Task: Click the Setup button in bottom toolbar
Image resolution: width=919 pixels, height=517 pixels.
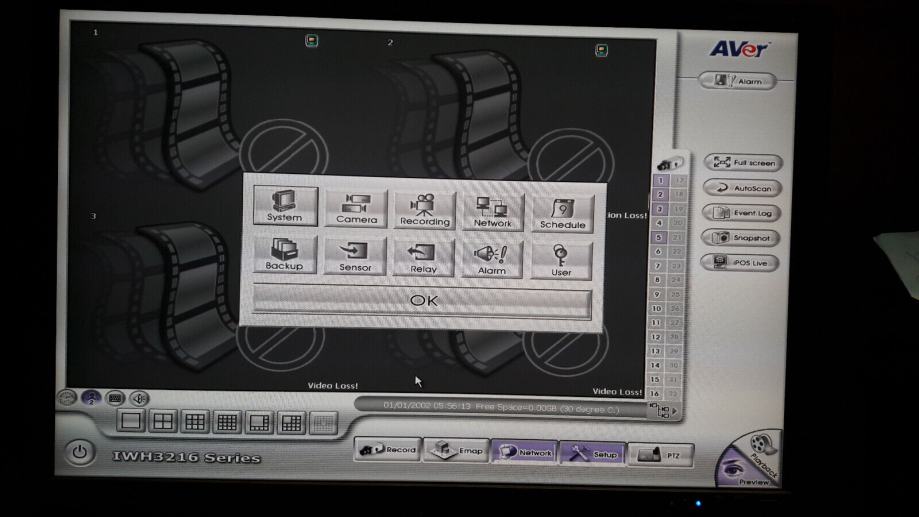Action: [593, 453]
